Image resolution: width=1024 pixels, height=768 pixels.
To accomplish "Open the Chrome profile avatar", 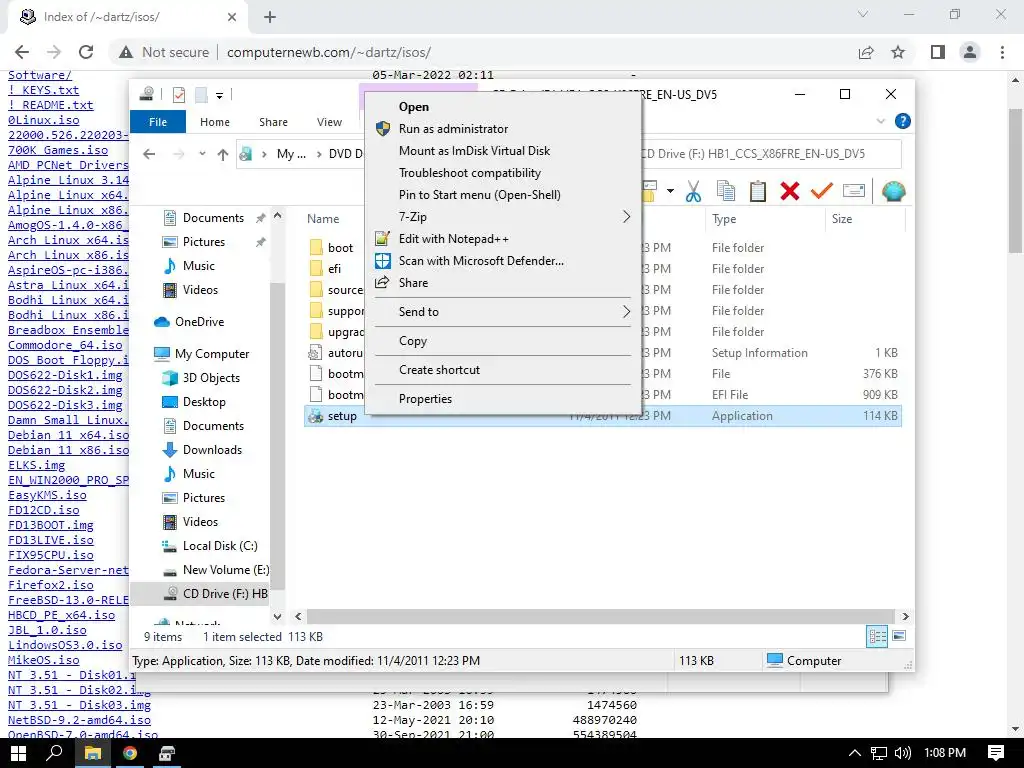I will 970,52.
